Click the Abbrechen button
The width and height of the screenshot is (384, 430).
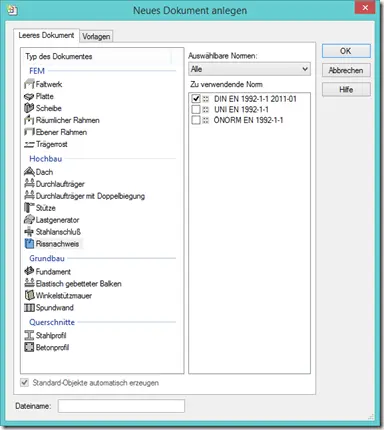click(346, 70)
